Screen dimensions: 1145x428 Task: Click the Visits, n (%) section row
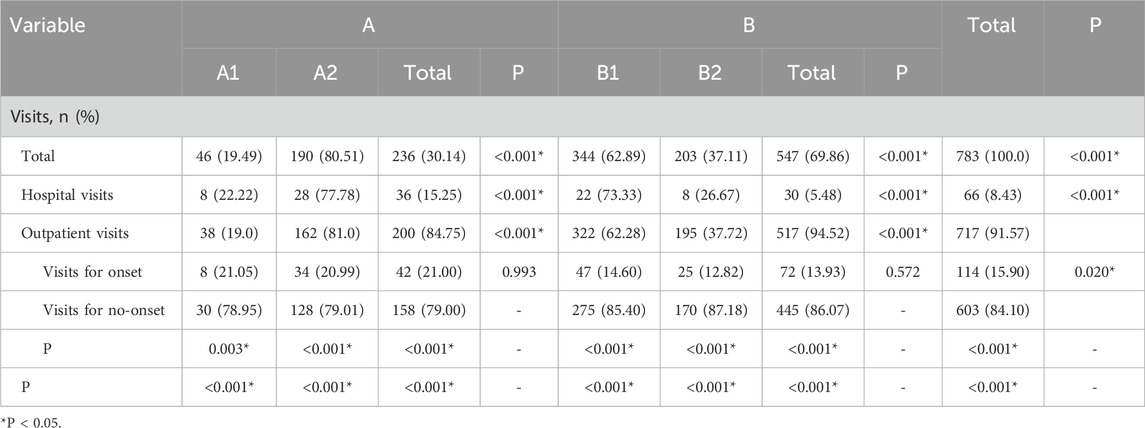pos(572,117)
